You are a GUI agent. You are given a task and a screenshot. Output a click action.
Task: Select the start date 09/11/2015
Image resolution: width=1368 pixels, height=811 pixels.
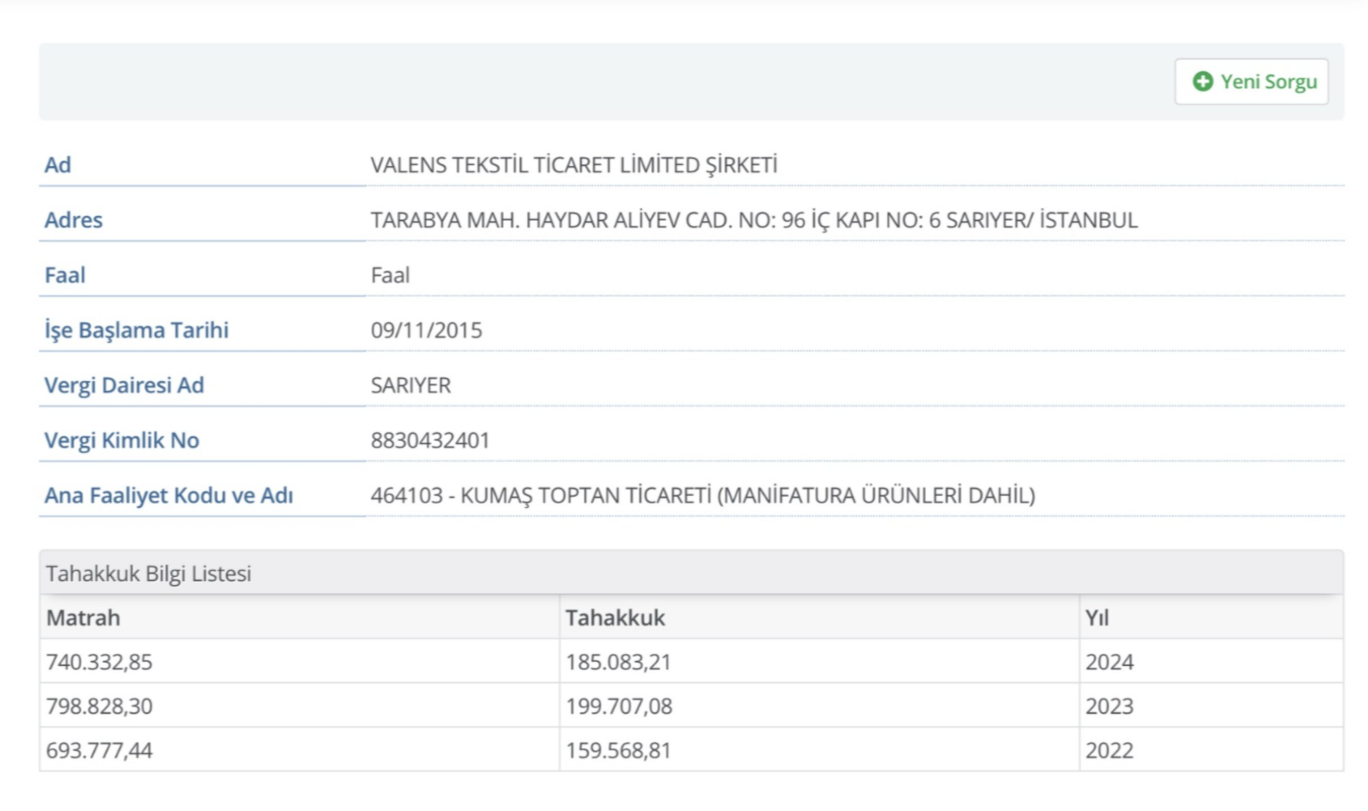(x=426, y=330)
